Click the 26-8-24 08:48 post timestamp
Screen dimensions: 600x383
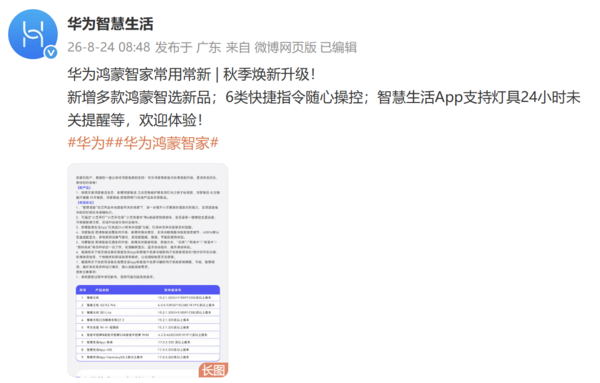[109, 47]
